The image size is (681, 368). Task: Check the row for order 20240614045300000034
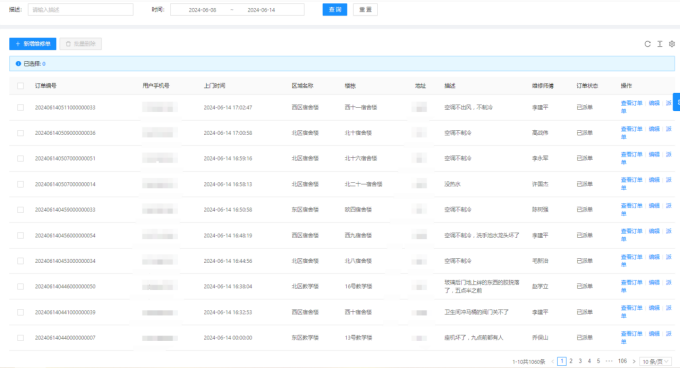coord(20,261)
